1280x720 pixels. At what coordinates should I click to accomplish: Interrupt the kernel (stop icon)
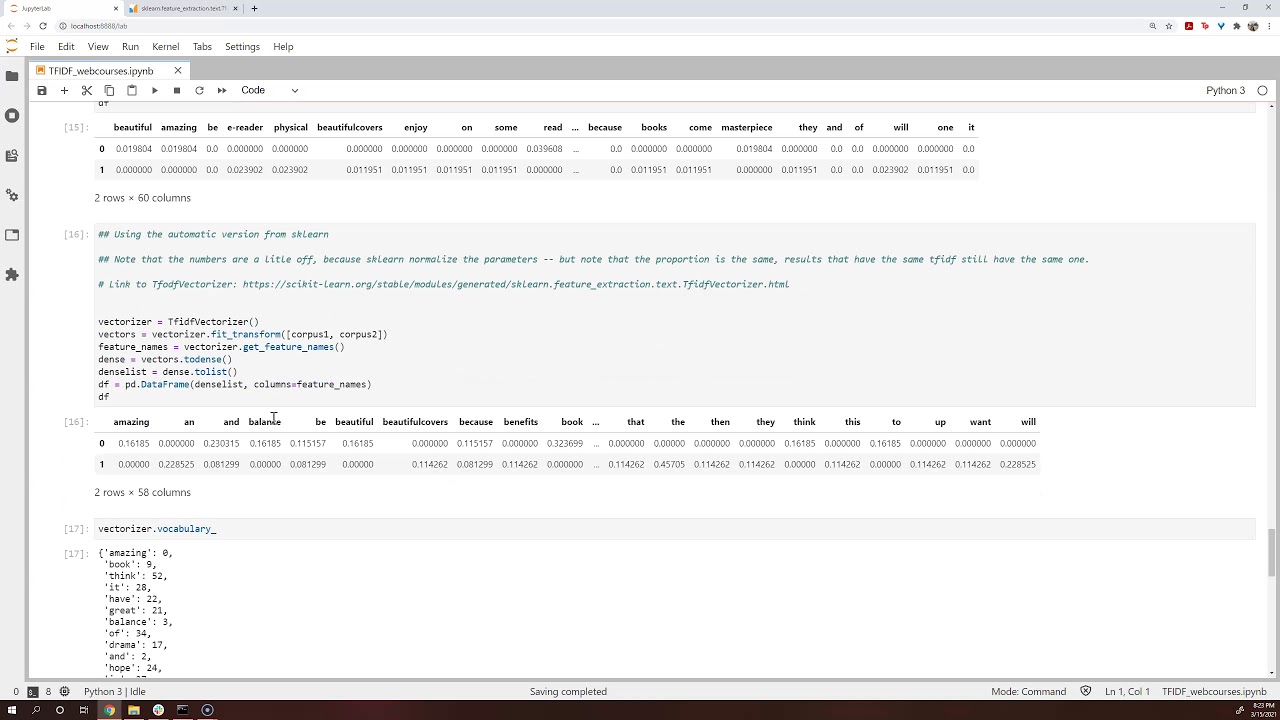pyautogui.click(x=176, y=90)
